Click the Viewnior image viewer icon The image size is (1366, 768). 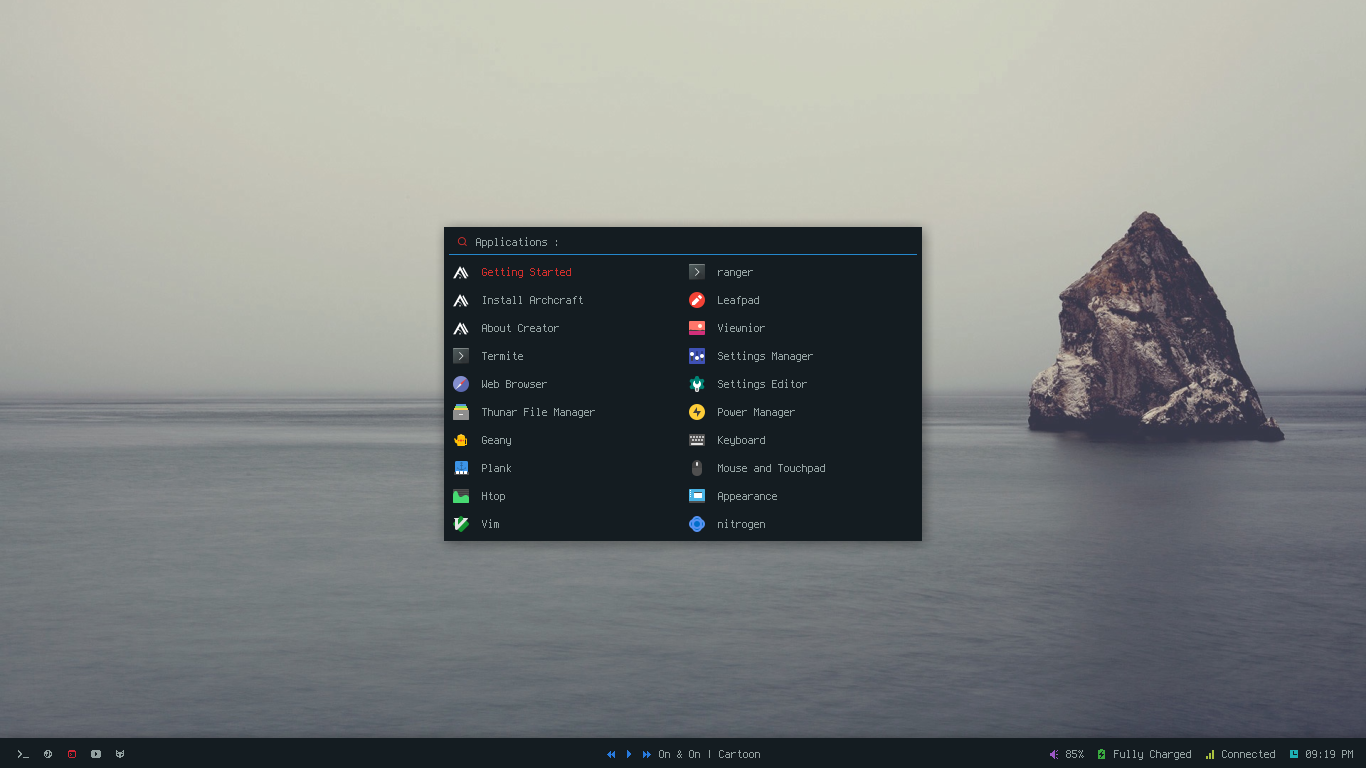tap(697, 328)
